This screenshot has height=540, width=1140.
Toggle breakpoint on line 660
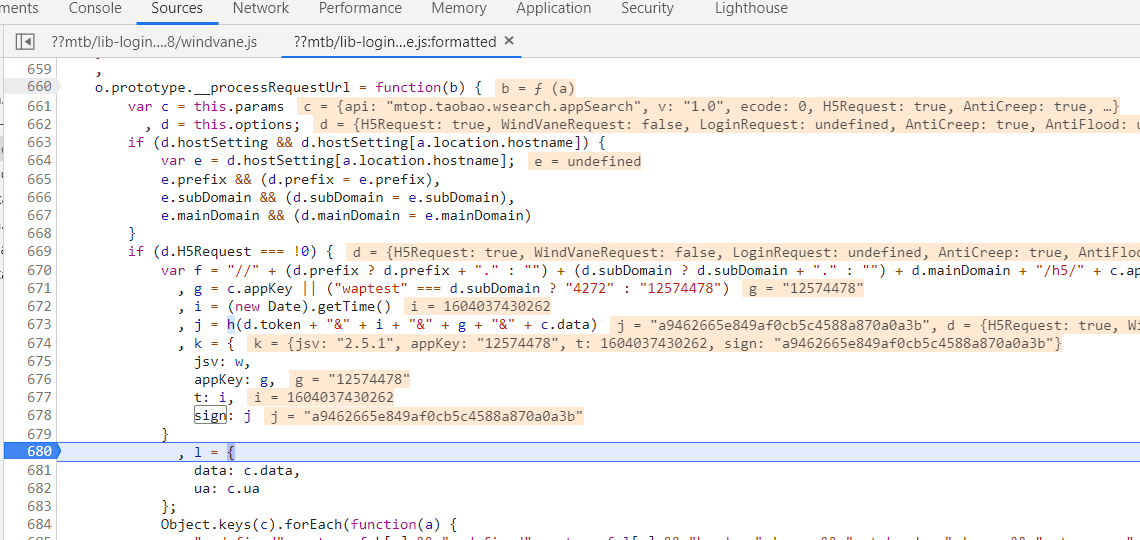coord(39,87)
